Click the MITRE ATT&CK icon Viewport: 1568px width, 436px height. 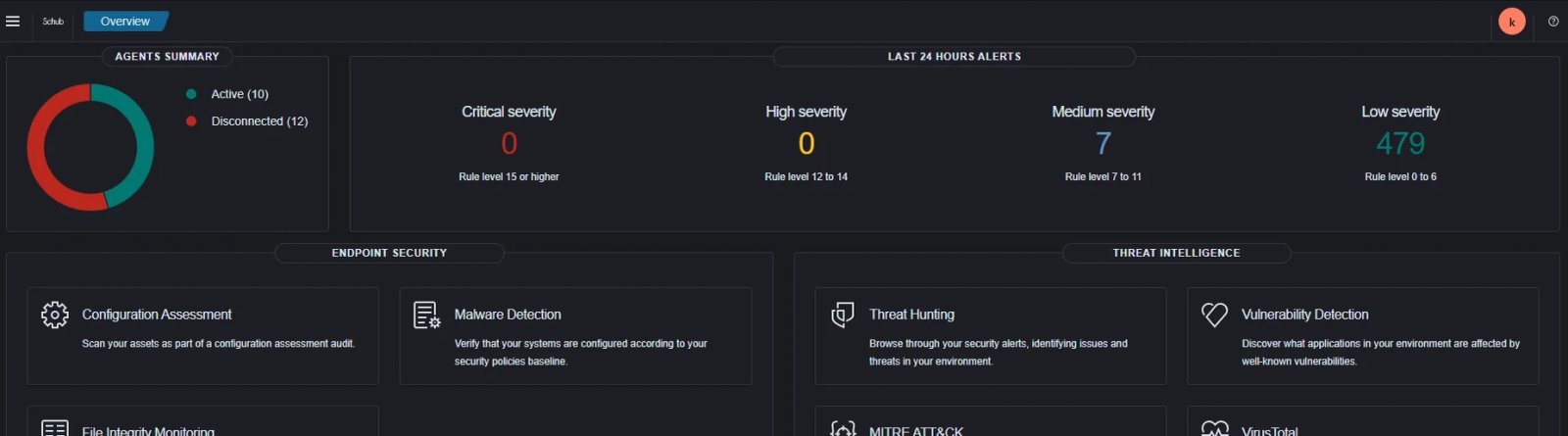point(843,429)
